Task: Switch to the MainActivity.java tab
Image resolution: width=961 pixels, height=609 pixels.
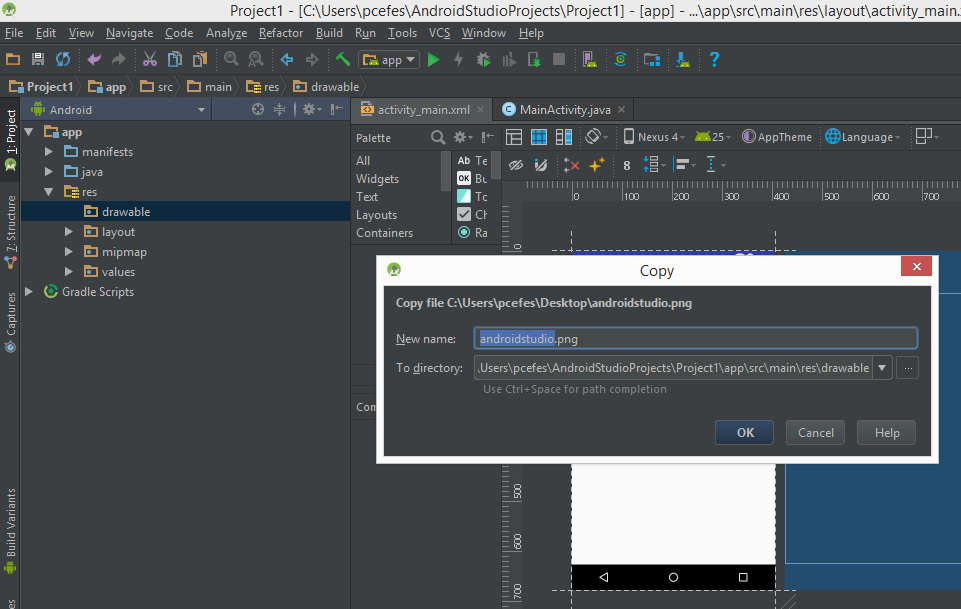Action: point(563,109)
